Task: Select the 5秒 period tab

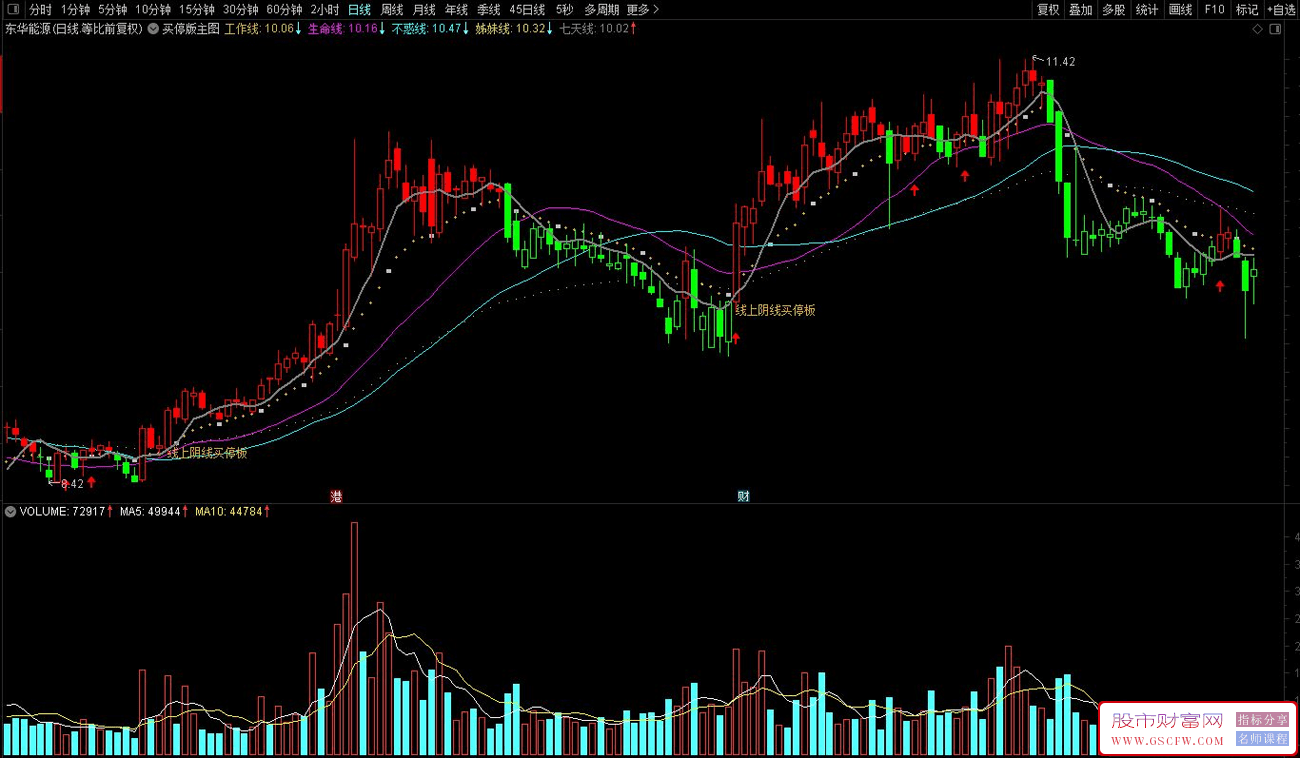Action: [564, 10]
